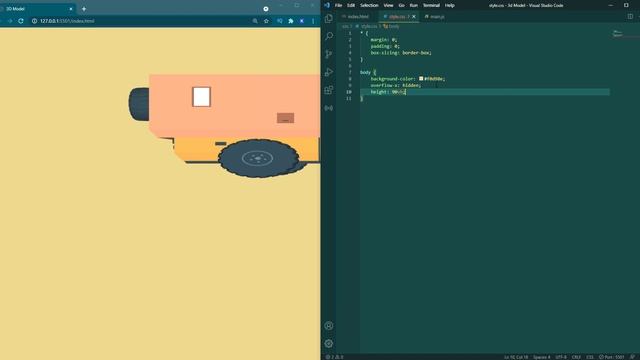Click the UTF-8 encoding indicator
The image size is (640, 360).
[561, 357]
